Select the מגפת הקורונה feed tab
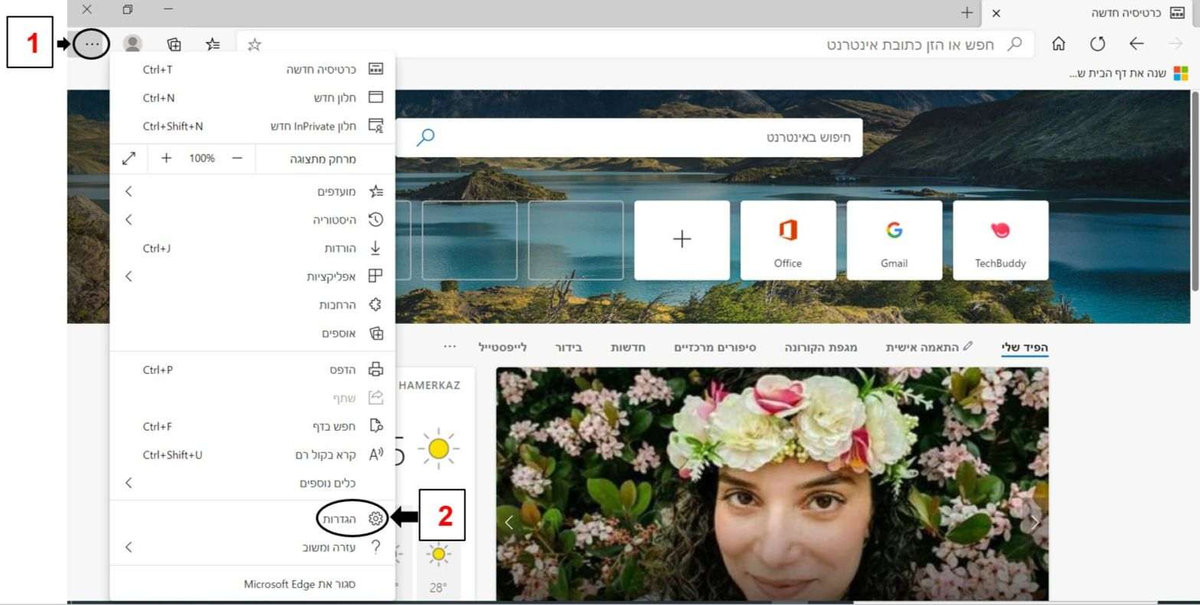 tap(823, 347)
